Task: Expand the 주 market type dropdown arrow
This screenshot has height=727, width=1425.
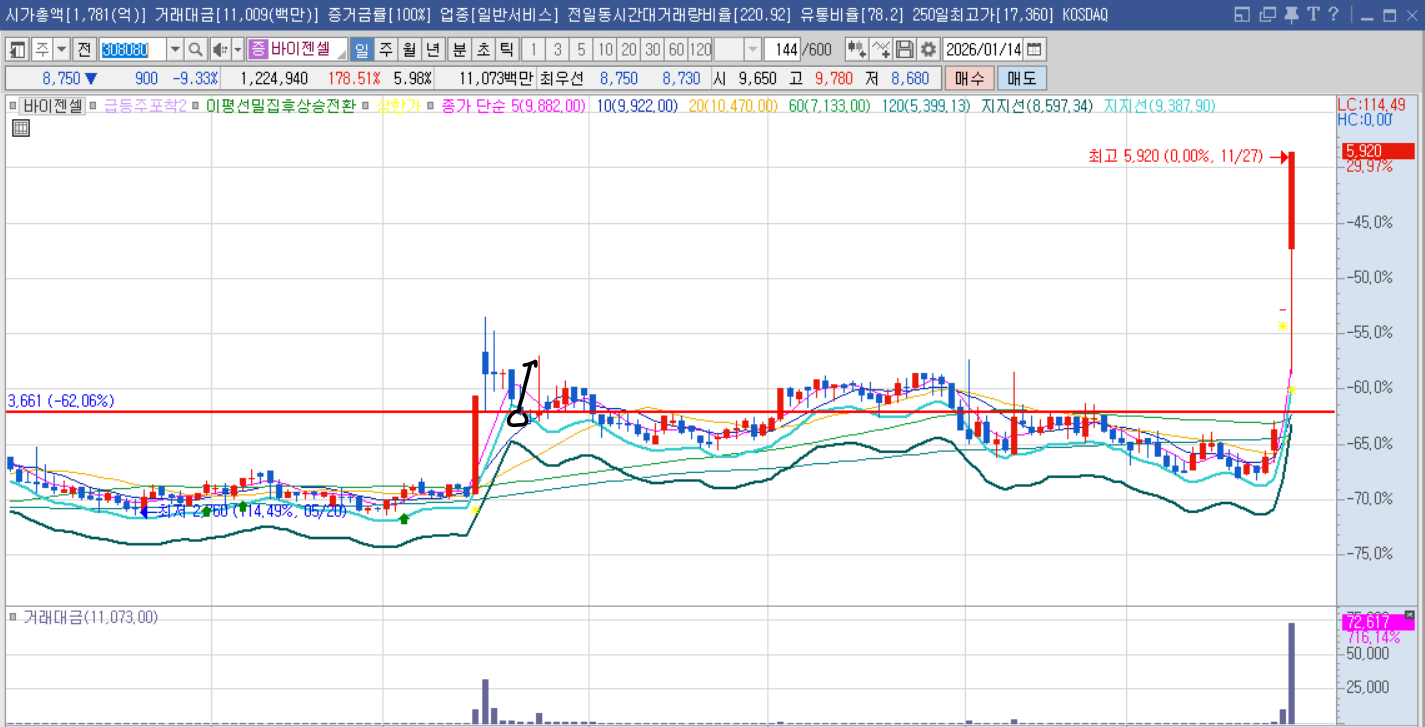Action: coord(62,49)
